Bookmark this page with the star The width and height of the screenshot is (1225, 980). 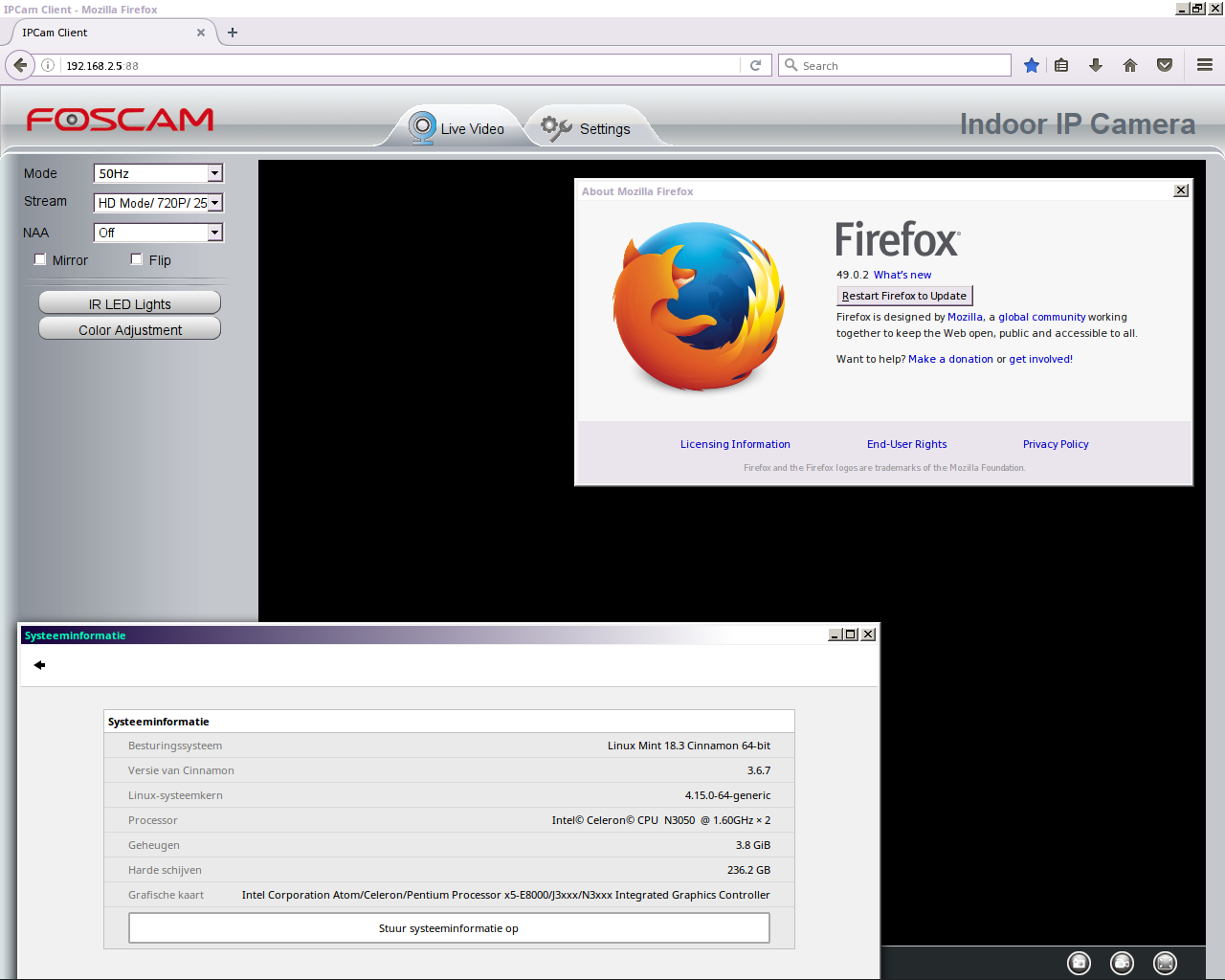pos(1031,65)
